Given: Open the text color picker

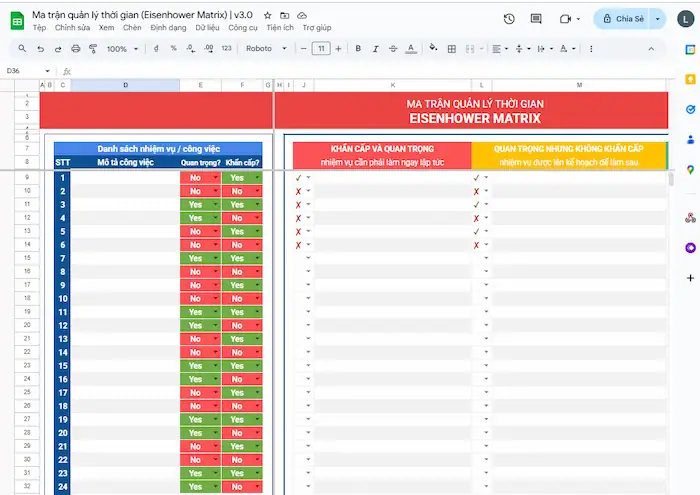Looking at the screenshot, I should pyautogui.click(x=412, y=48).
